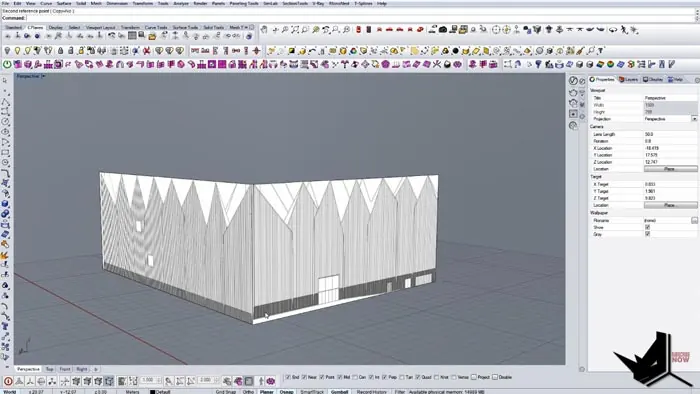
Task: Click the magnifier Zoom Window icon
Action: 305,30
